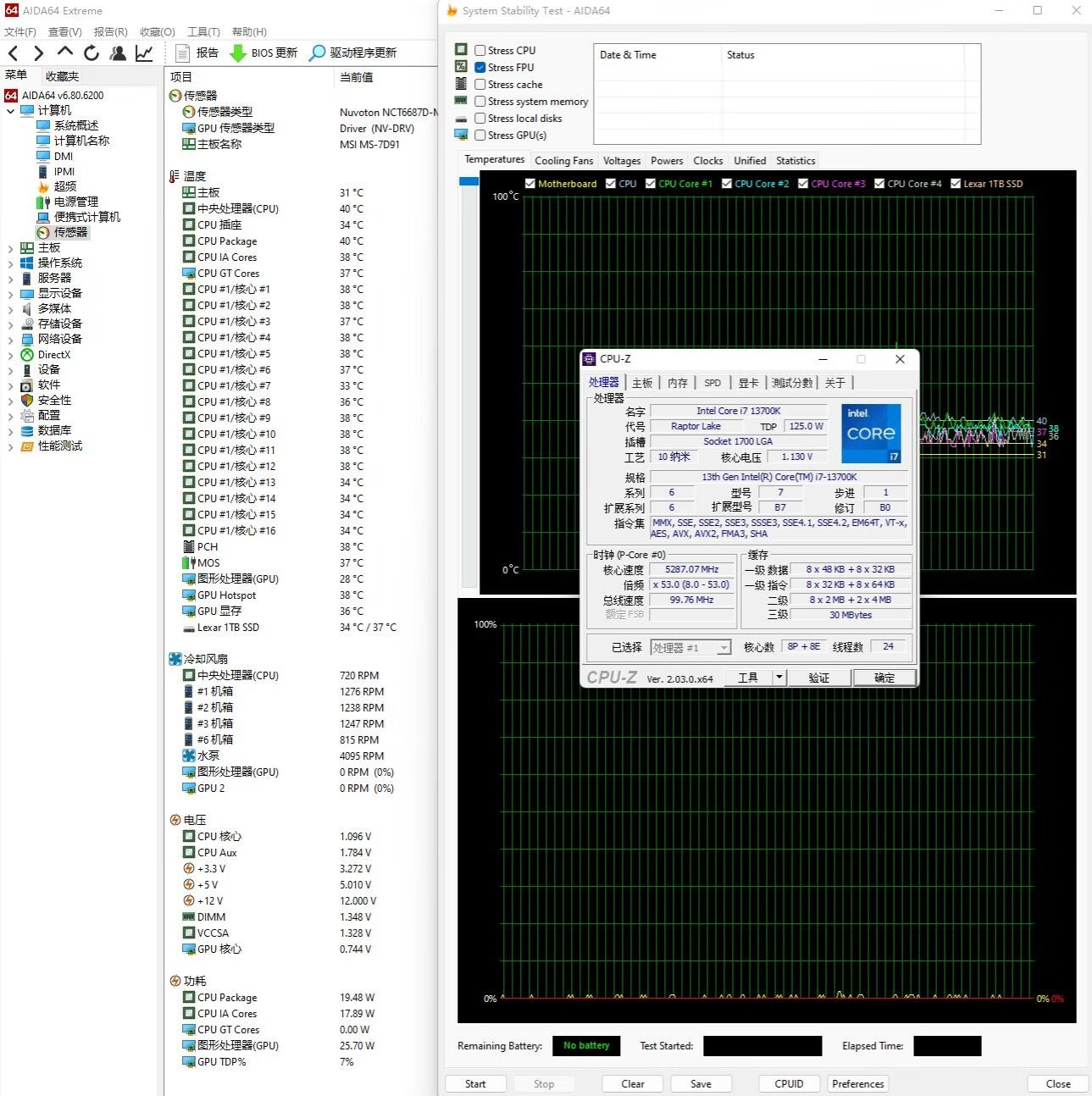Navigate back with the left arrow icon
The height and width of the screenshot is (1096, 1092).
(x=13, y=53)
